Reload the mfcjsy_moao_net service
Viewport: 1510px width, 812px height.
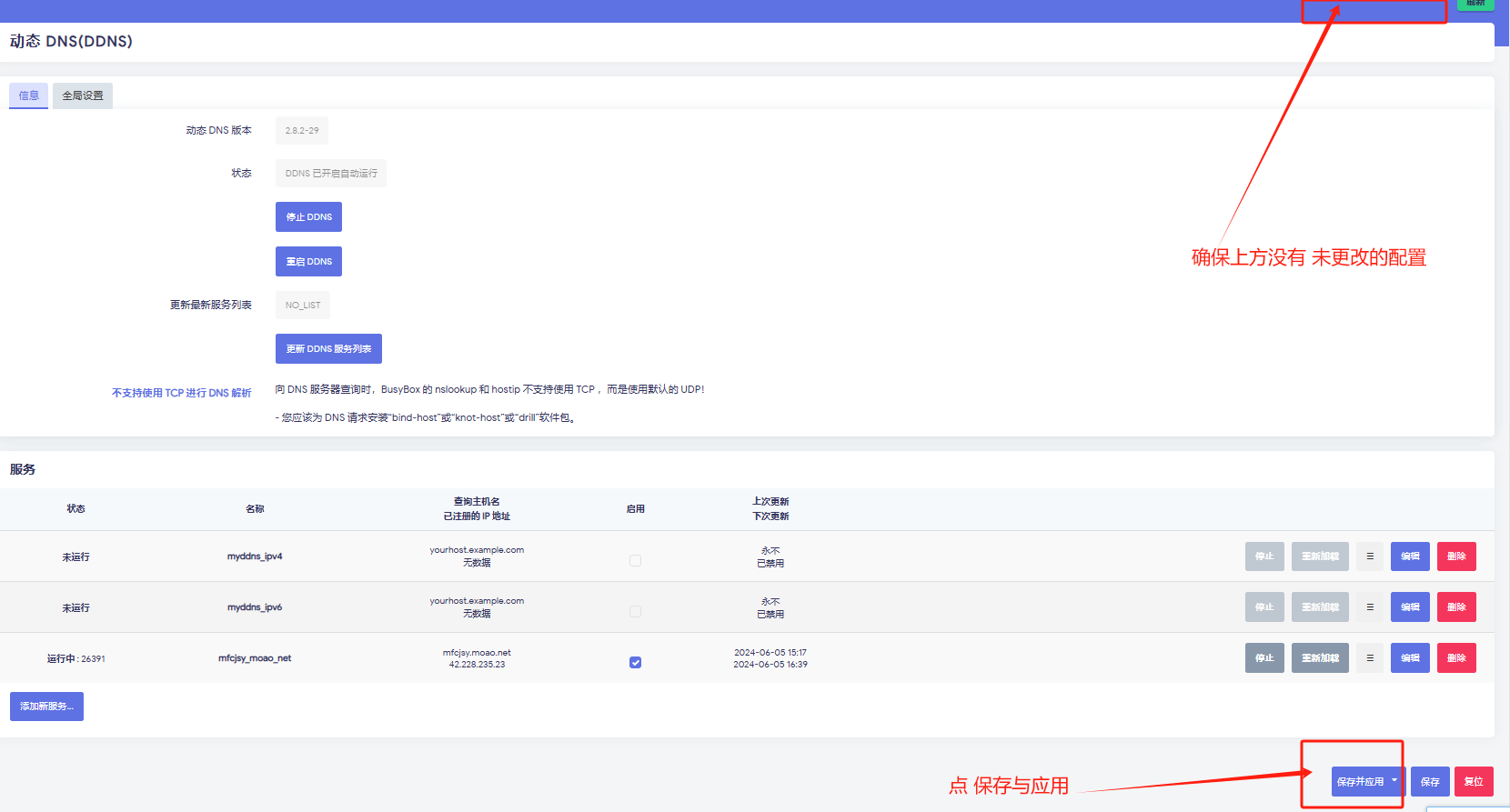[x=1320, y=658]
